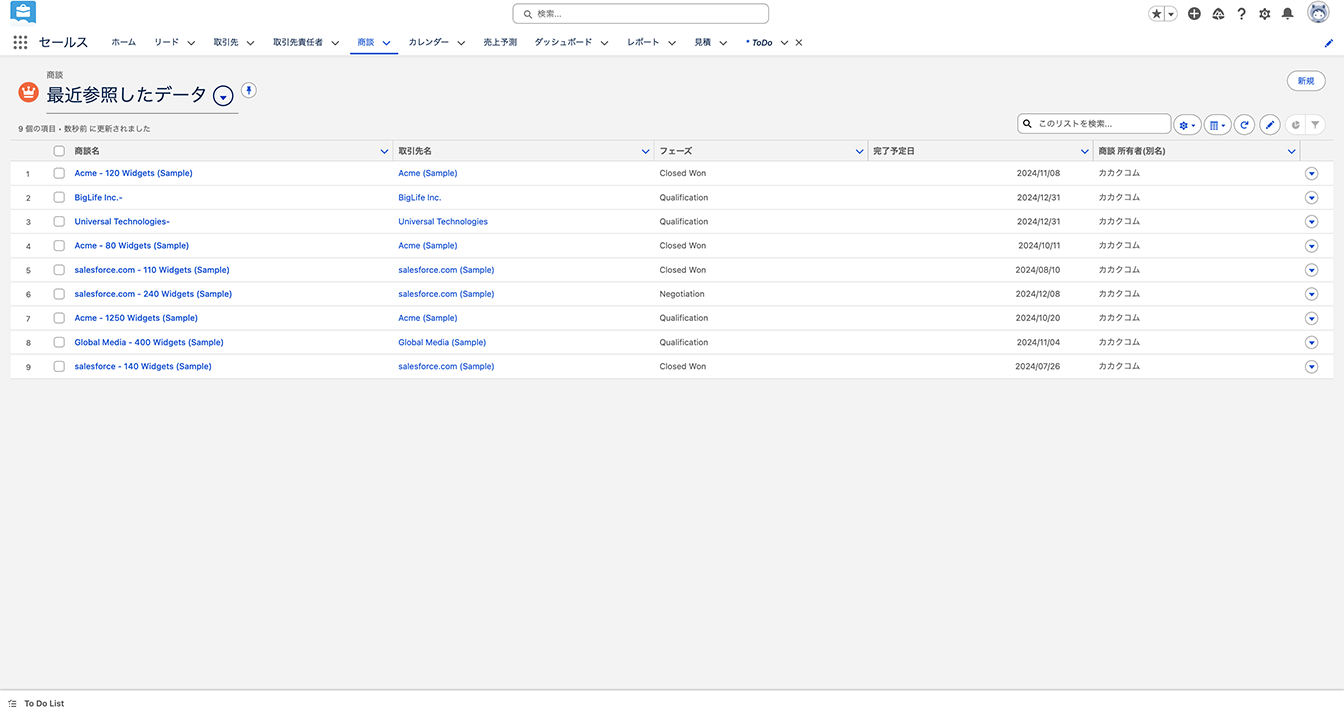This screenshot has width=1344, height=716.
Task: Open the BigLife Inc. account link
Action: point(420,197)
